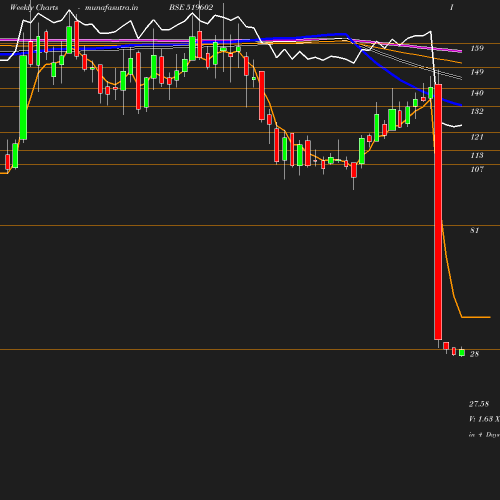
Task: Click the 113 price axis label
Action: click(477, 155)
